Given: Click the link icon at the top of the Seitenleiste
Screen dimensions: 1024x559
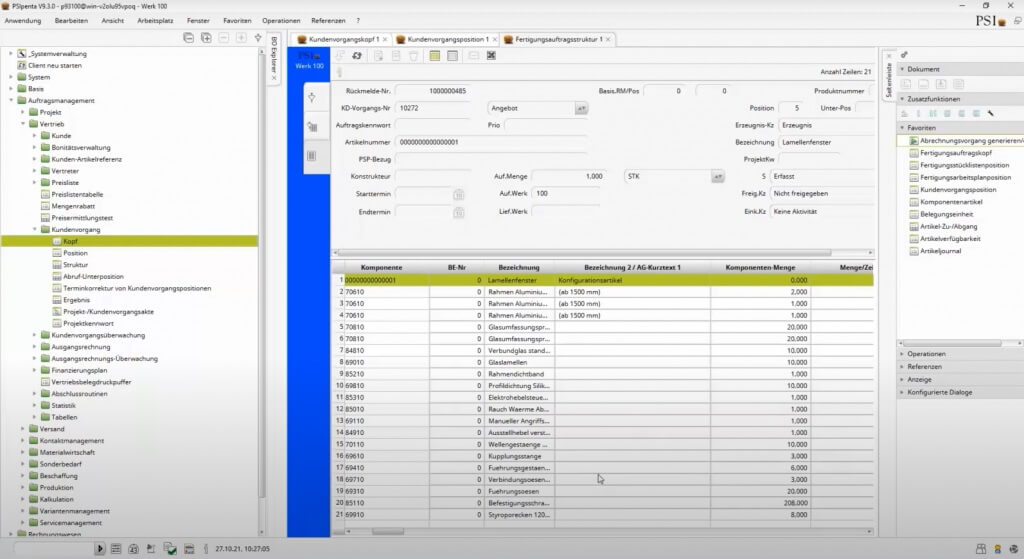Looking at the screenshot, I should [x=904, y=54].
